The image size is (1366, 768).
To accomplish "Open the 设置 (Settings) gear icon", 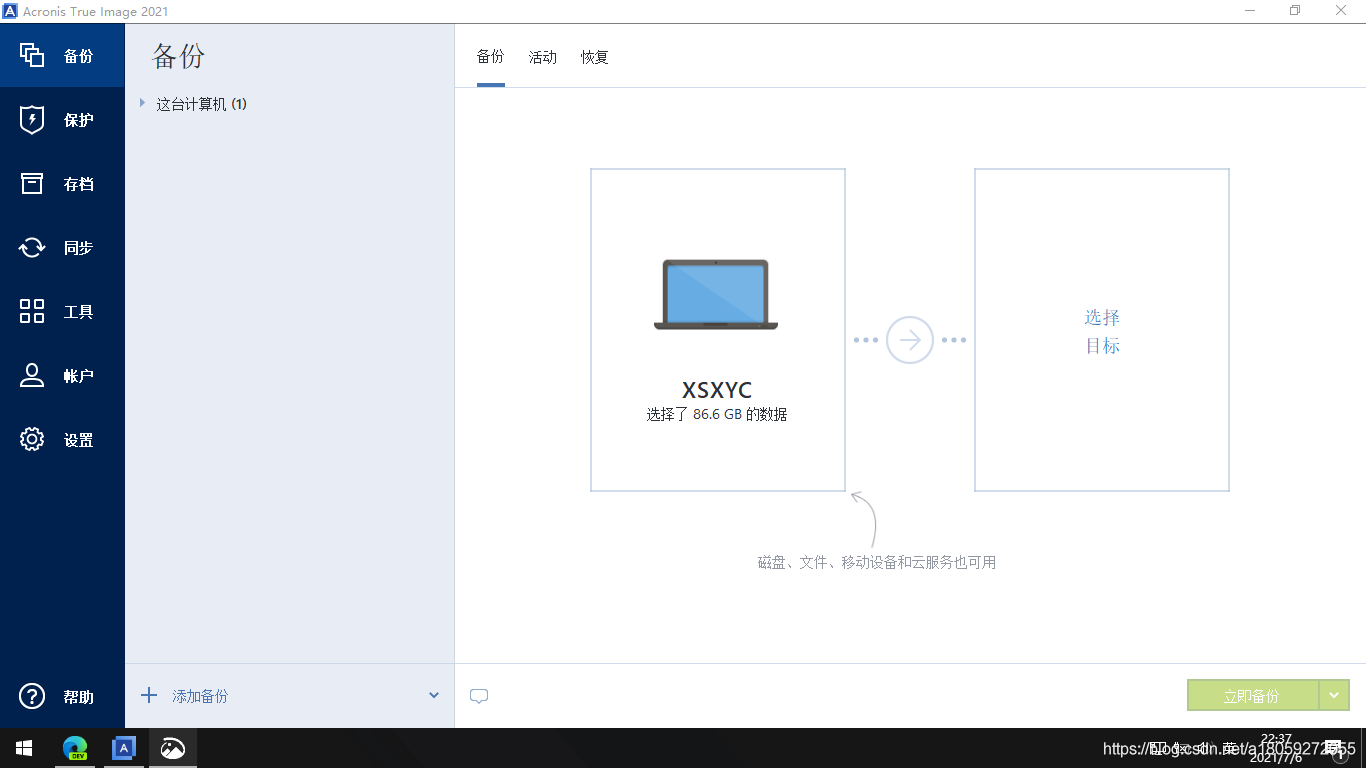I will [x=32, y=440].
